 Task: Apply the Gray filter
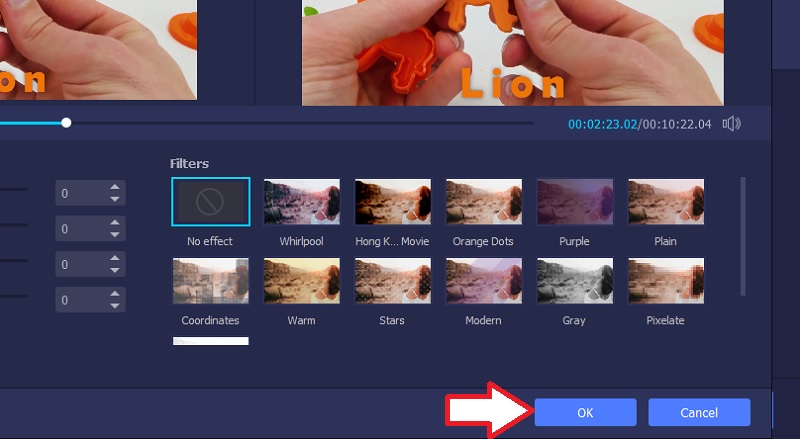[x=574, y=281]
